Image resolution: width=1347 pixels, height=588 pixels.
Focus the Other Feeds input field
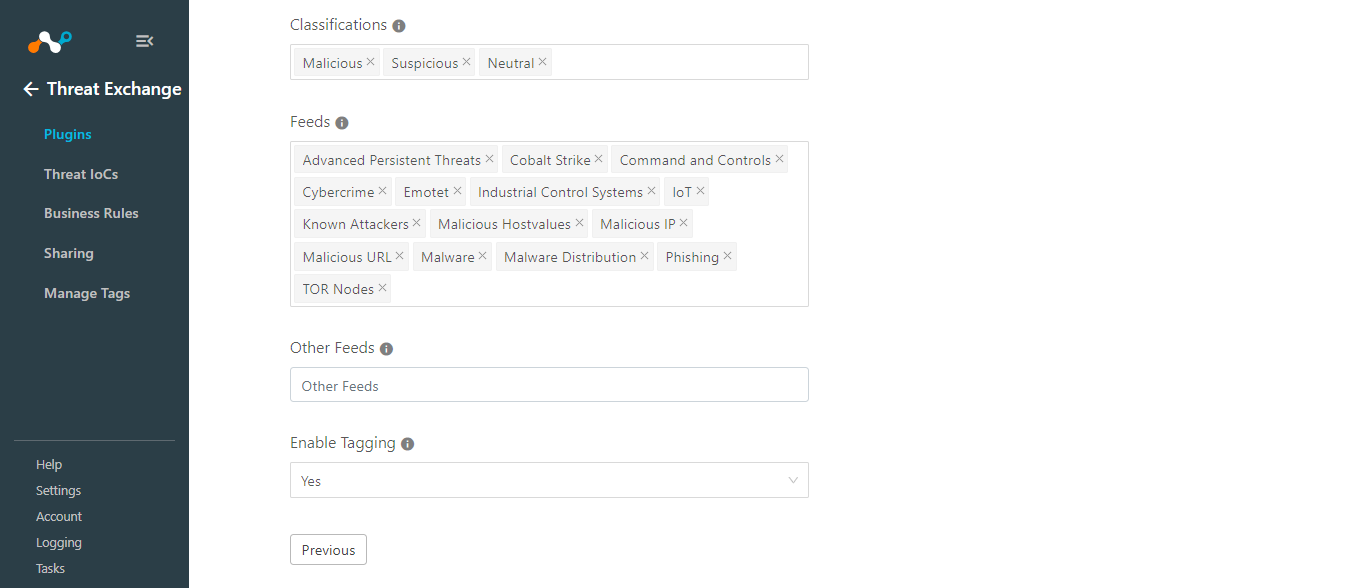[549, 385]
